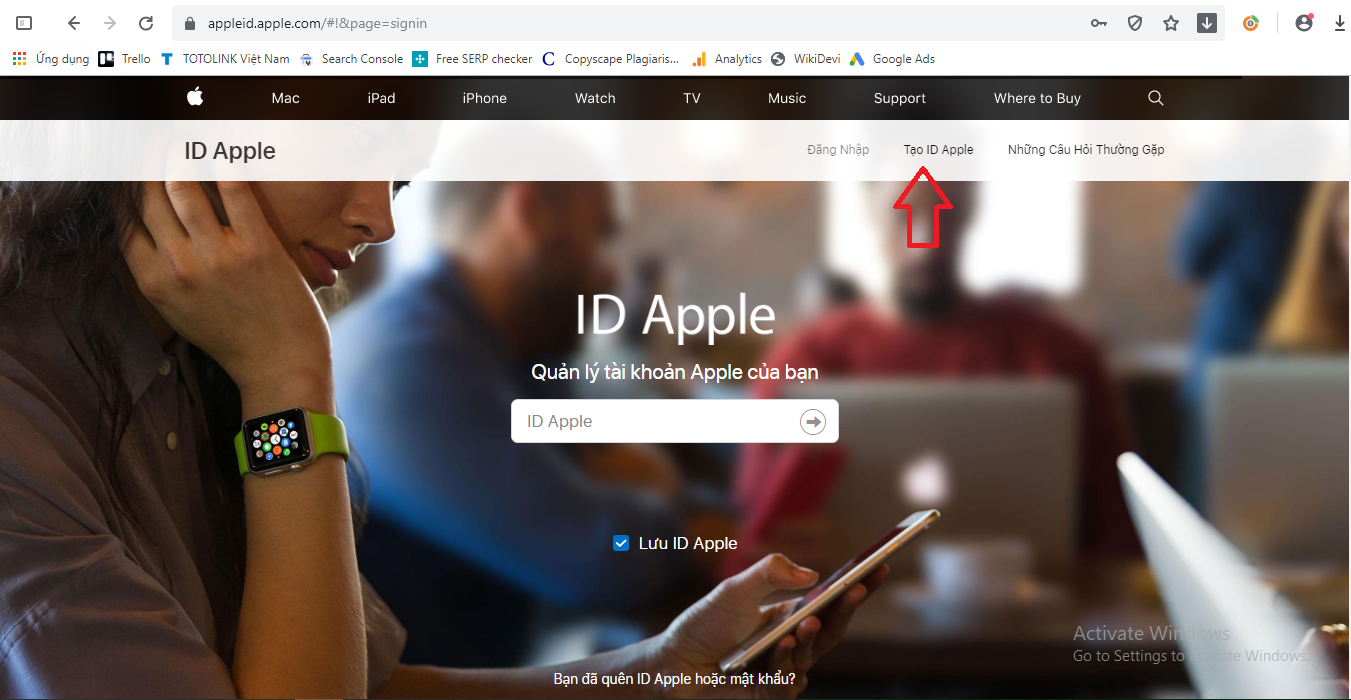The image size is (1351, 700).
Task: Click the browser address bar URL
Action: 317,23
